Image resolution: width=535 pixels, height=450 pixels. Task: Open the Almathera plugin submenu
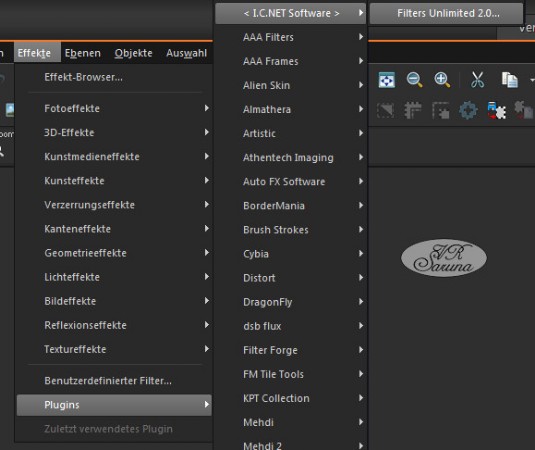click(291, 110)
